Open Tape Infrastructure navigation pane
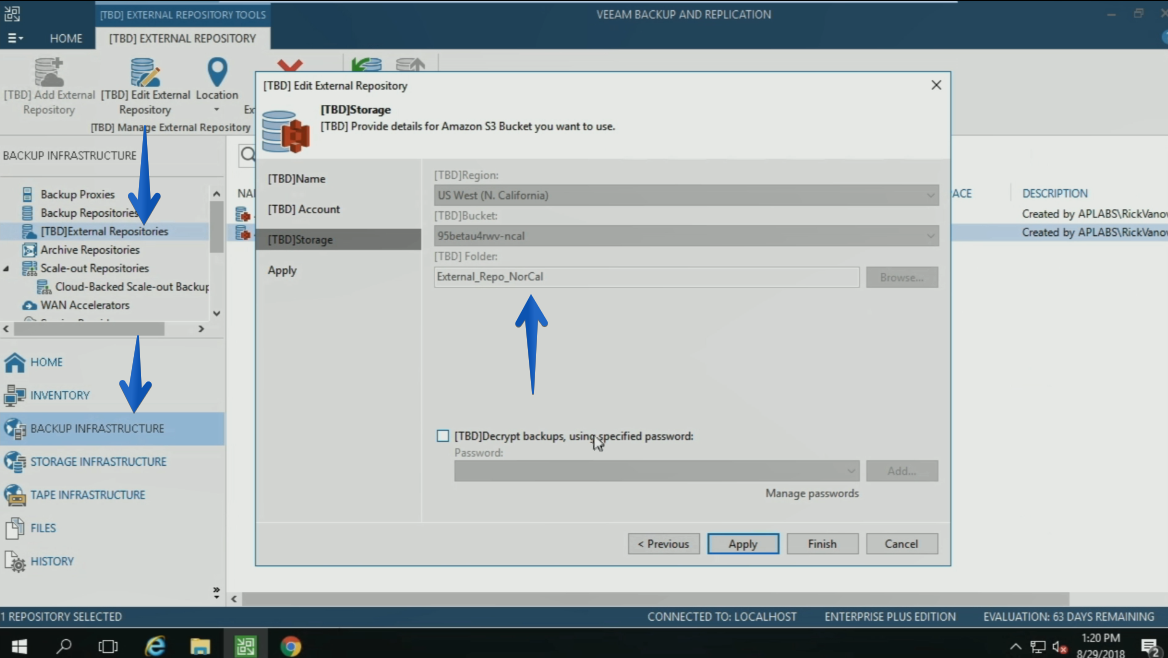The width and height of the screenshot is (1168, 658). (x=112, y=495)
